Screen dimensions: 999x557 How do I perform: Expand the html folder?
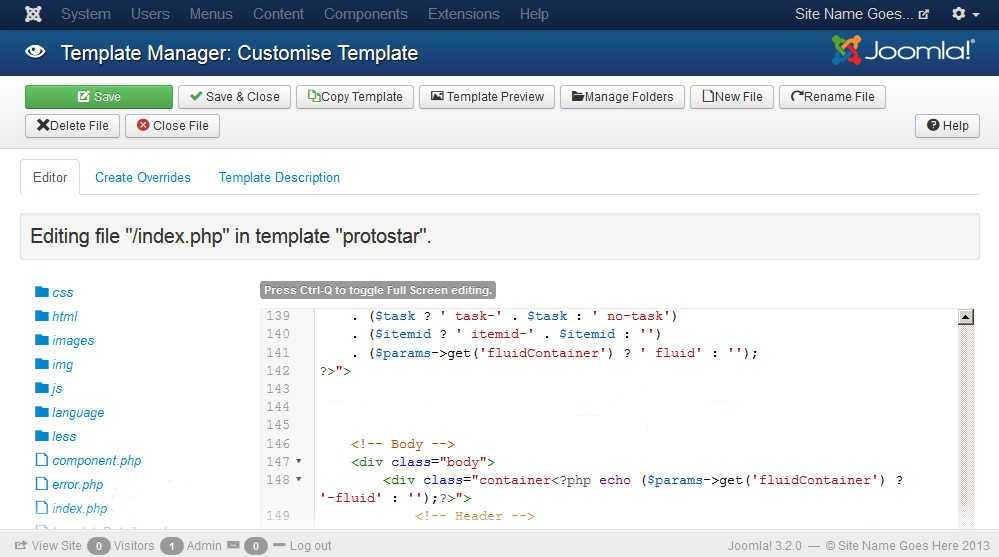[56, 316]
